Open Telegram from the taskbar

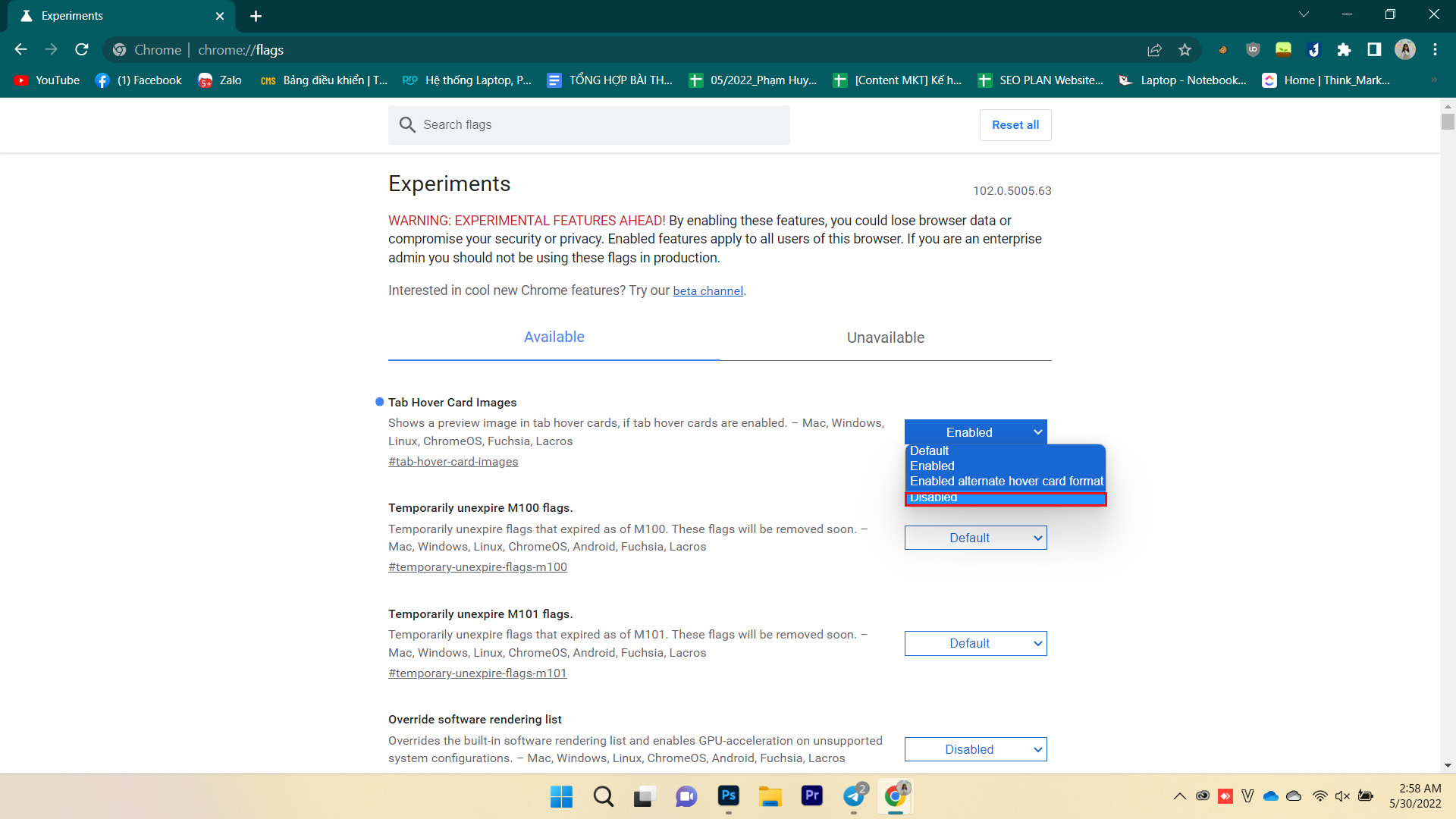pos(854,796)
